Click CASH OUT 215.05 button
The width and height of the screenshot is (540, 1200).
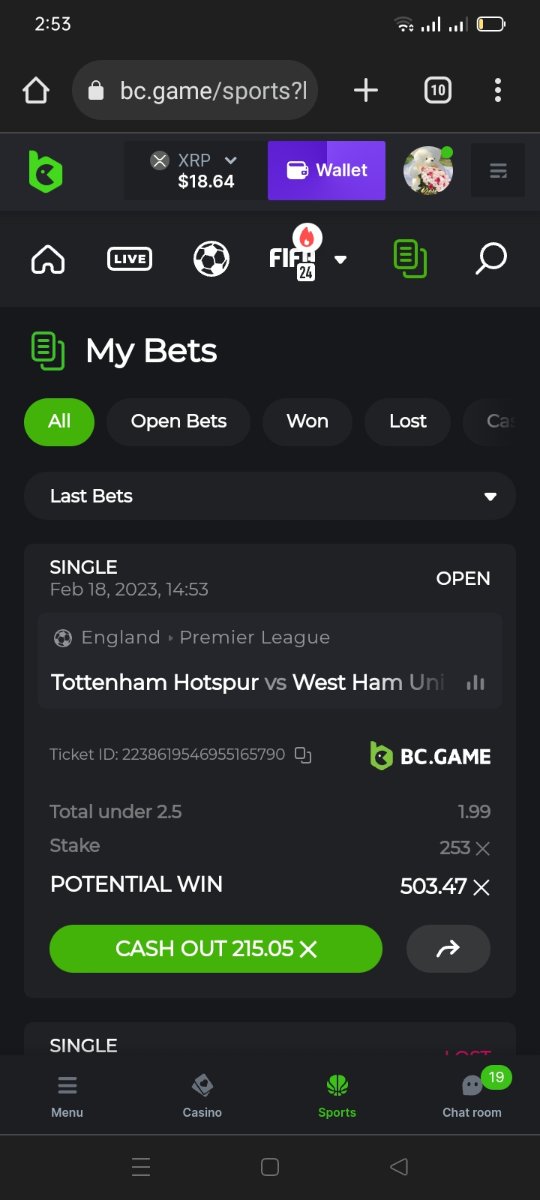click(216, 949)
